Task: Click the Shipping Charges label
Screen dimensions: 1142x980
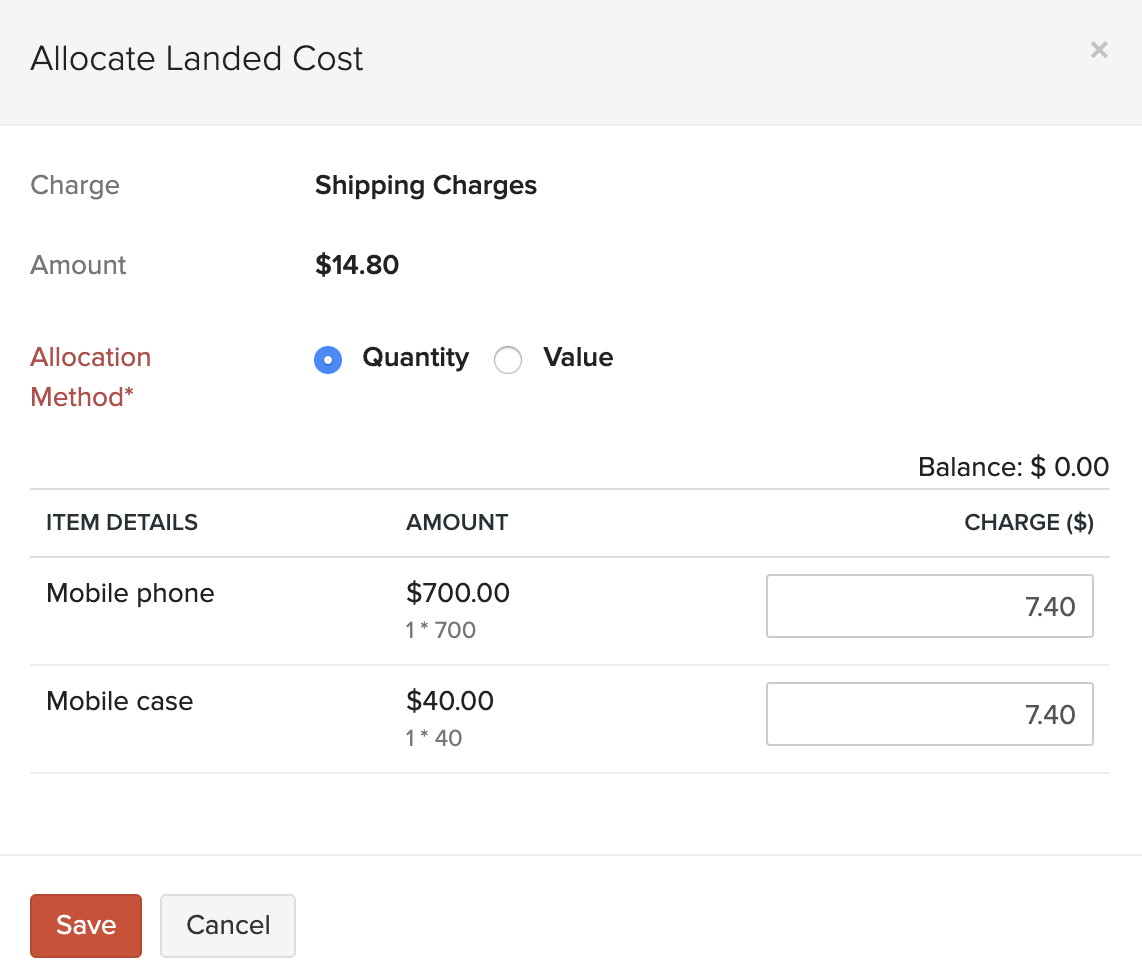Action: 425,185
